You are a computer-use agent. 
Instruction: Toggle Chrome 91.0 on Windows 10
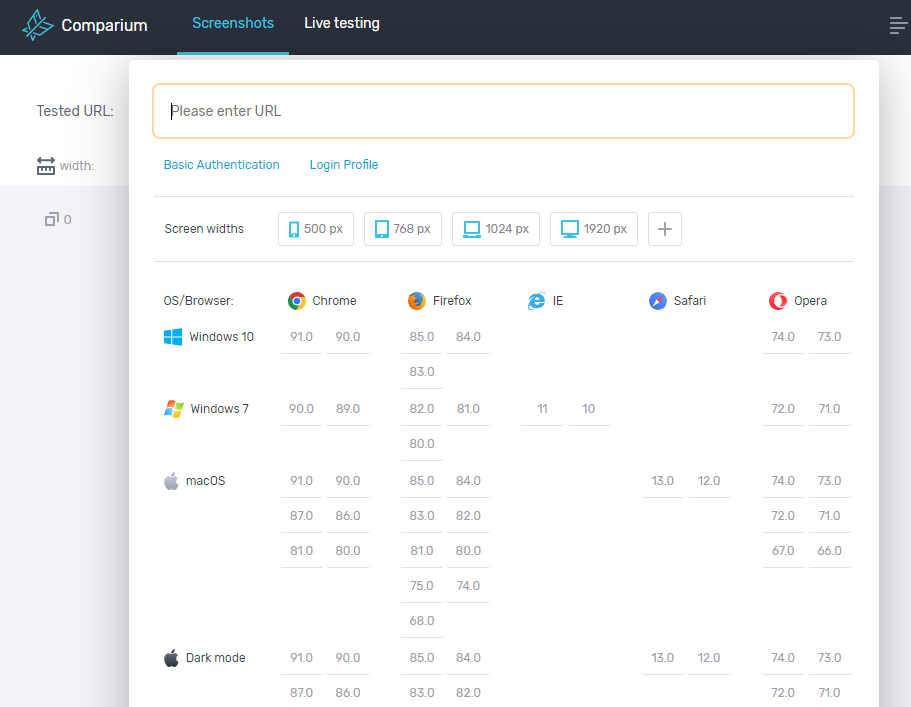tap(302, 337)
